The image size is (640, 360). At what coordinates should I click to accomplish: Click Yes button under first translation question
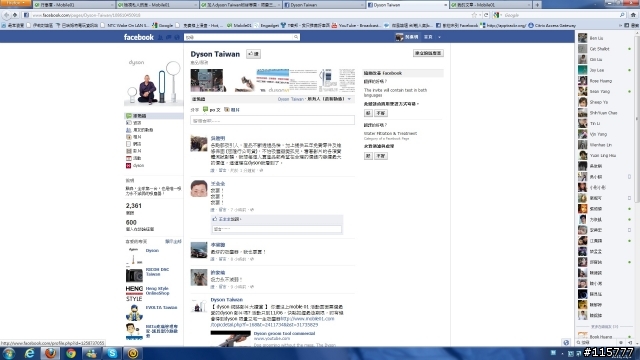click(368, 113)
